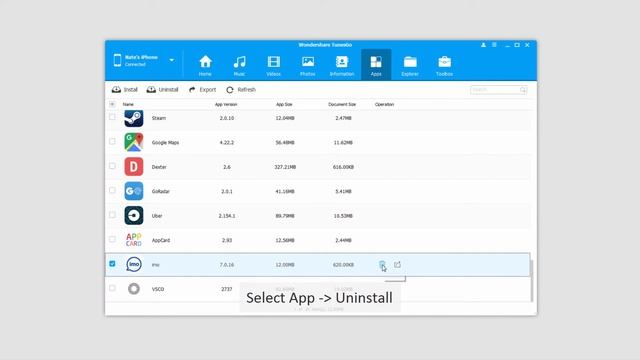Image resolution: width=640 pixels, height=360 pixels.
Task: Click the Steam app icon
Action: [134, 118]
